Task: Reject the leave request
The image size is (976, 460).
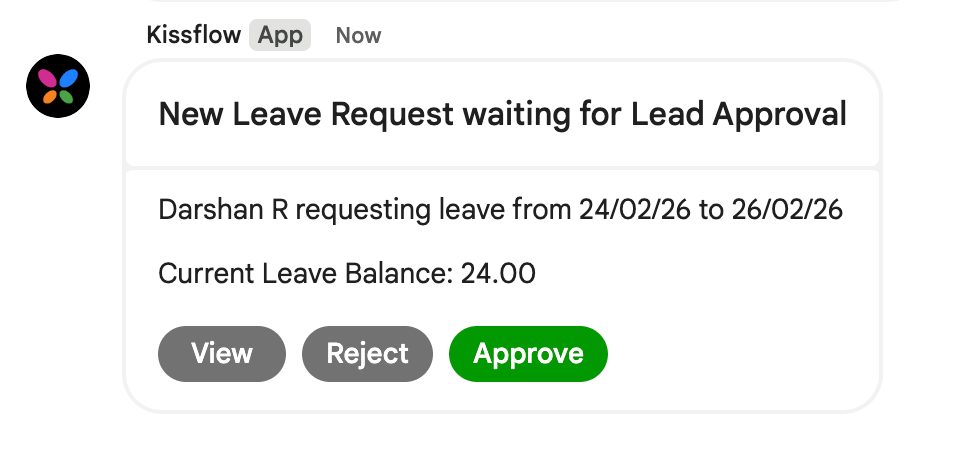Action: pos(367,353)
